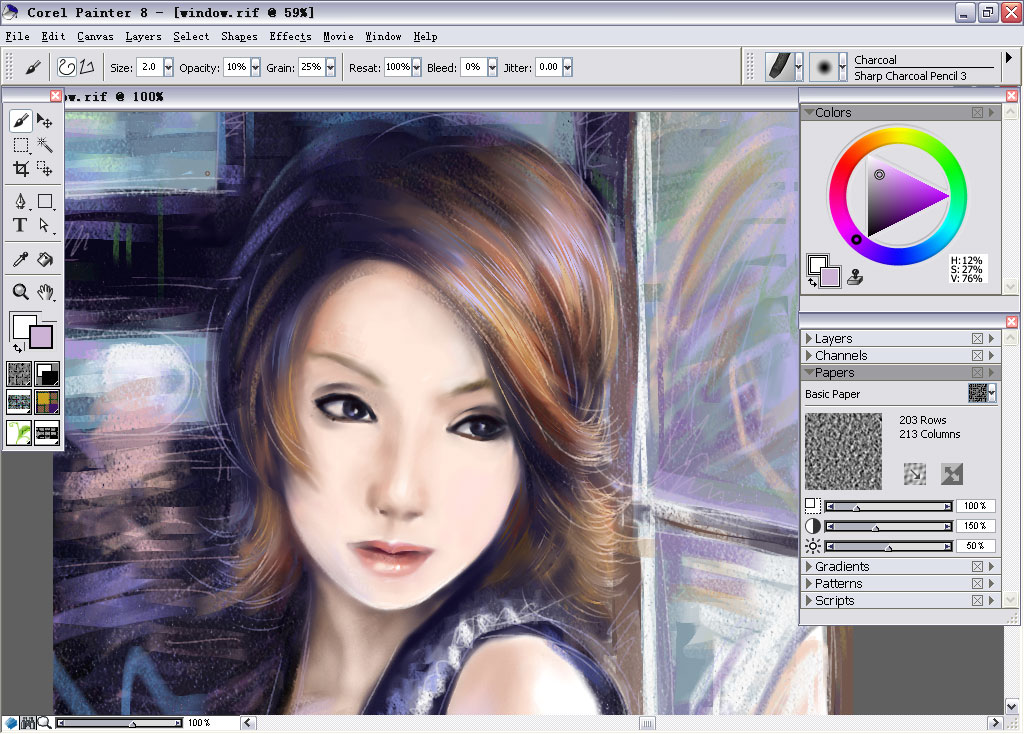Choose the Paint Bucket tool
Viewport: 1024px width, 734px height.
pyautogui.click(x=44, y=259)
